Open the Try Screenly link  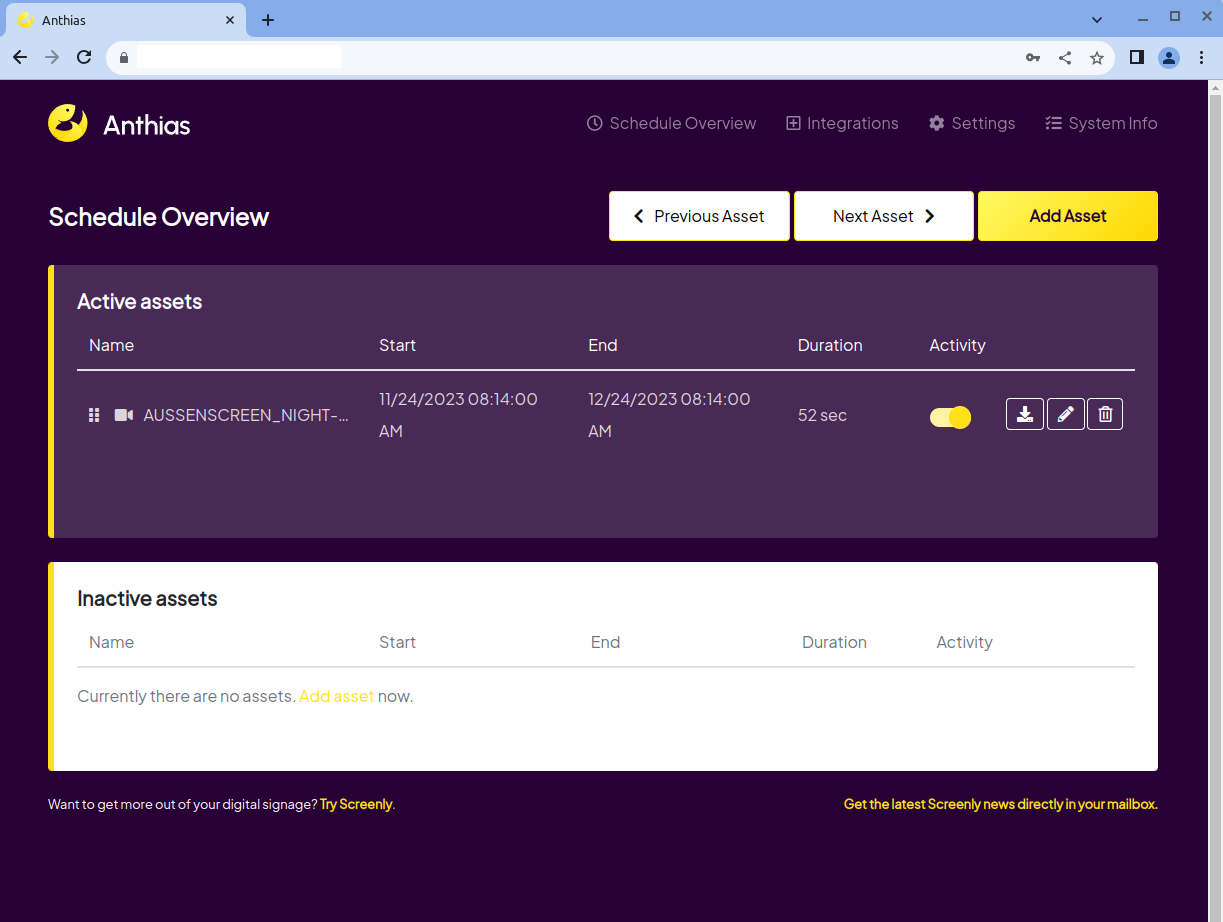[x=355, y=803]
